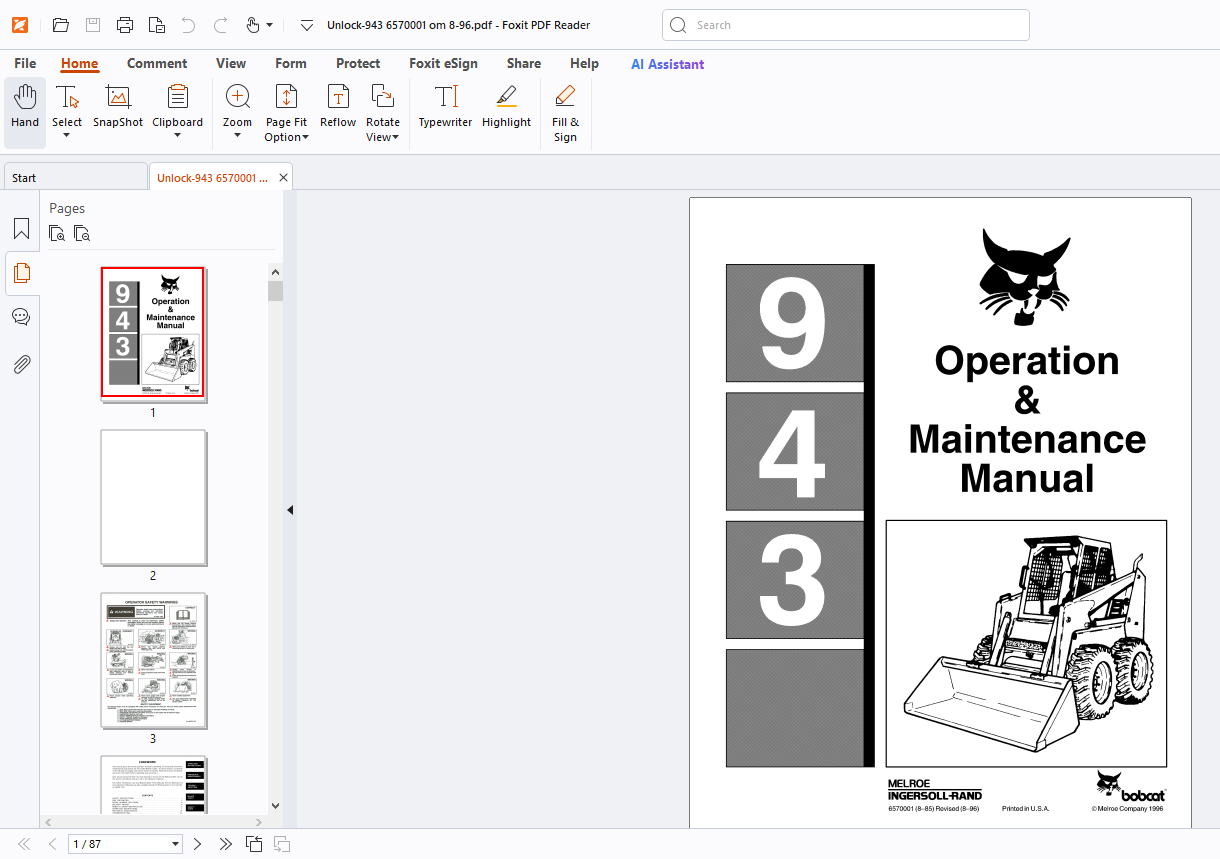Open the Comments panel in the sidebar
The width and height of the screenshot is (1220, 859).
click(x=21, y=317)
